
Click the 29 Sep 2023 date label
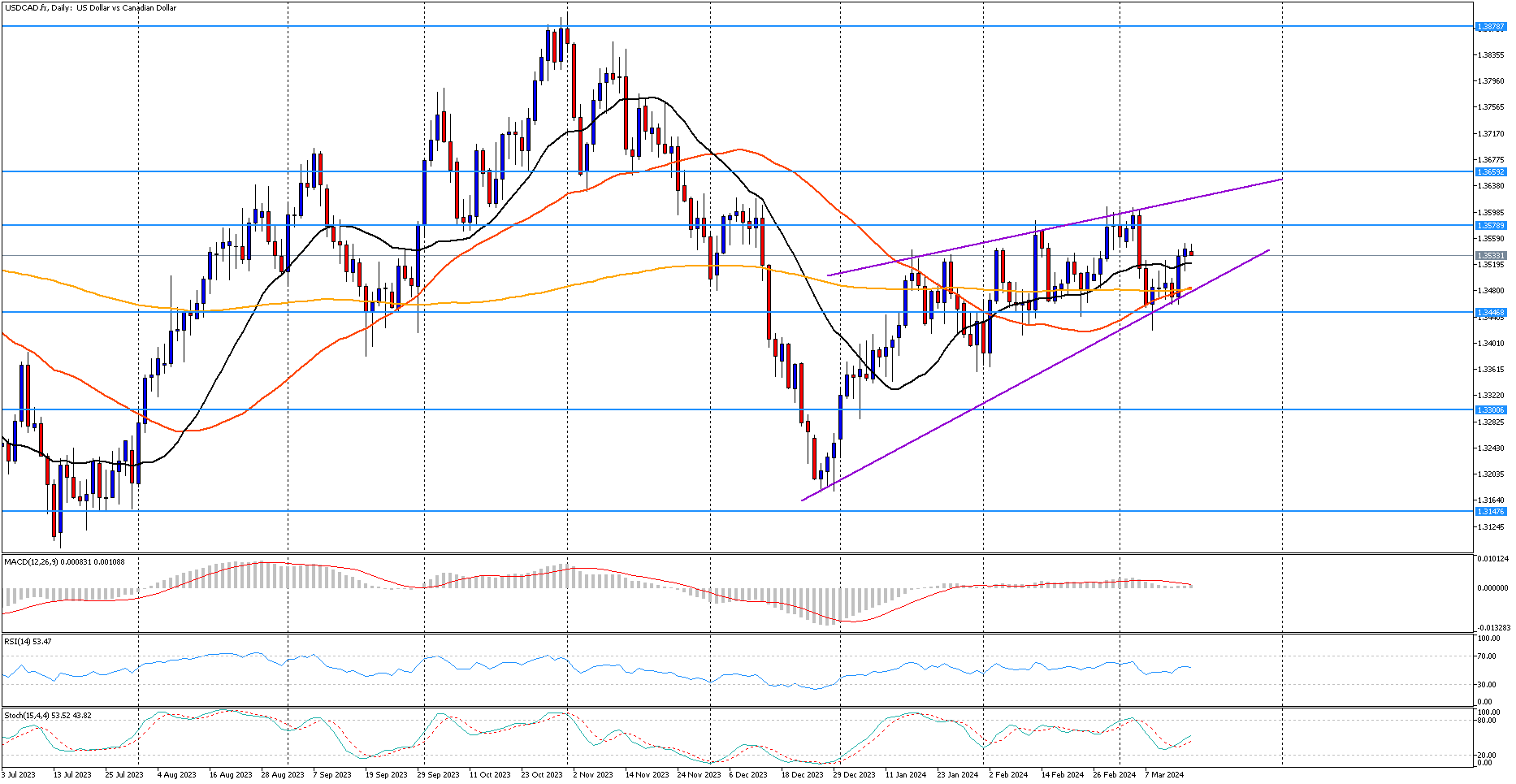(438, 775)
